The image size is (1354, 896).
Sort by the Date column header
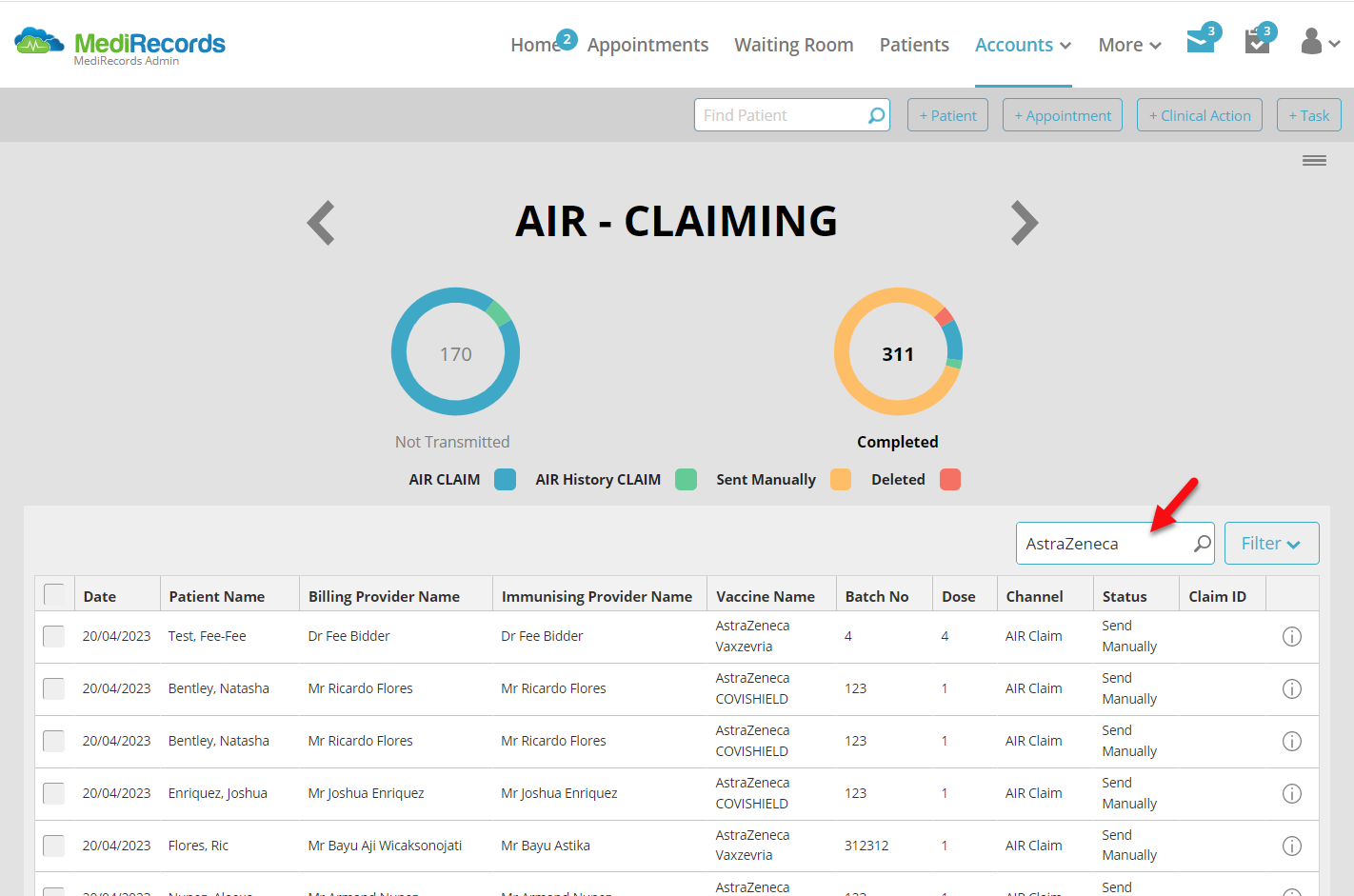pyautogui.click(x=100, y=596)
